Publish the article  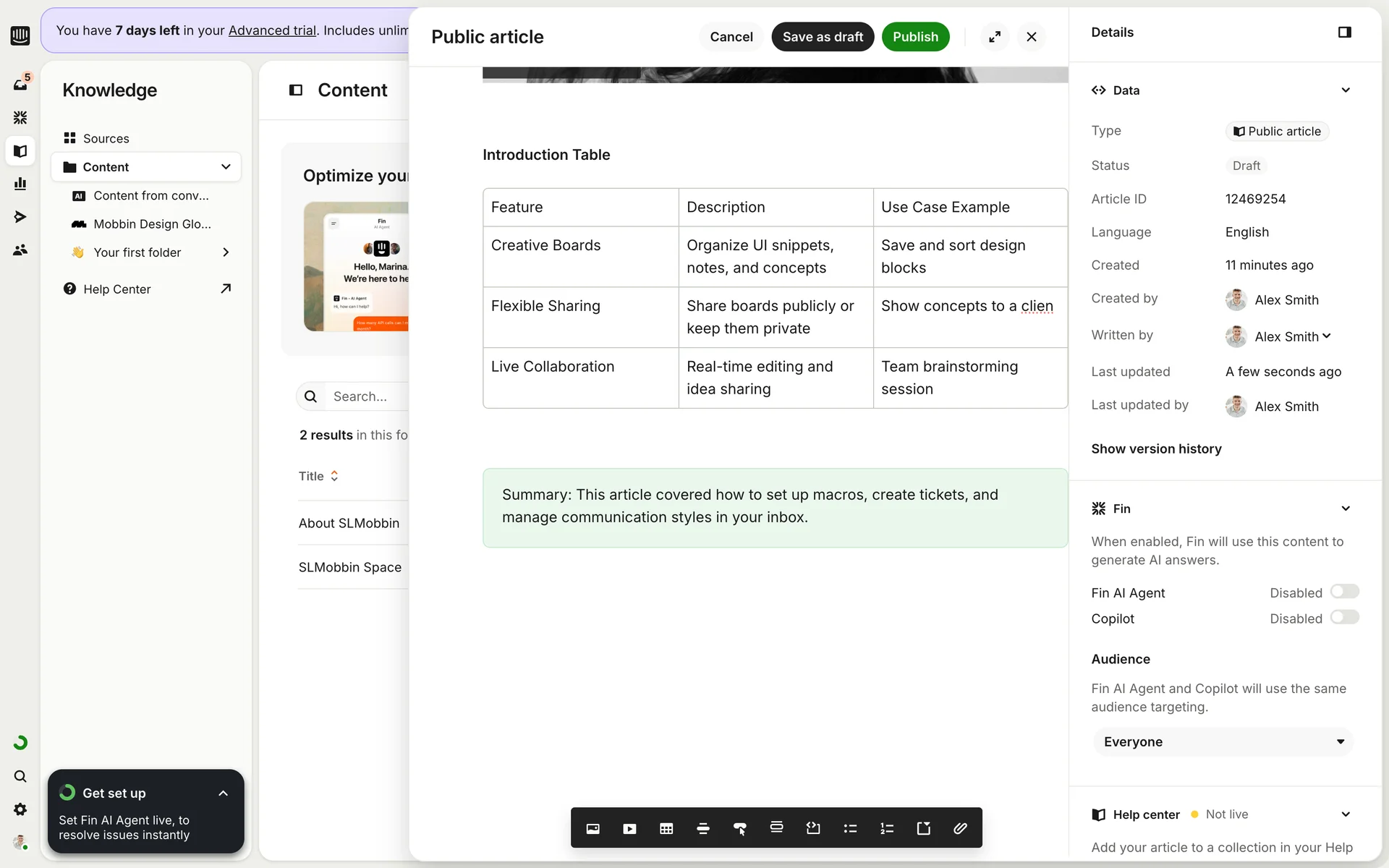point(914,37)
